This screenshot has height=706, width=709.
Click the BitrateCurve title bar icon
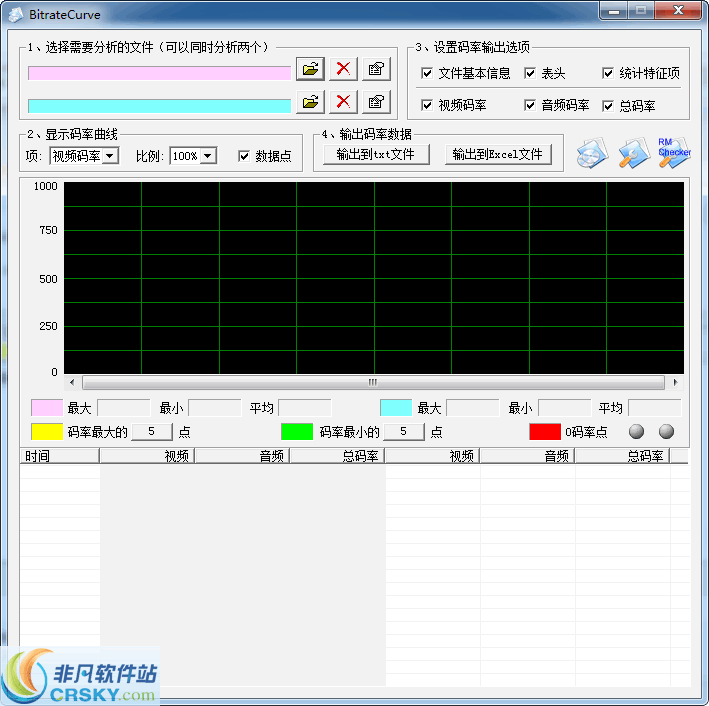(x=16, y=15)
